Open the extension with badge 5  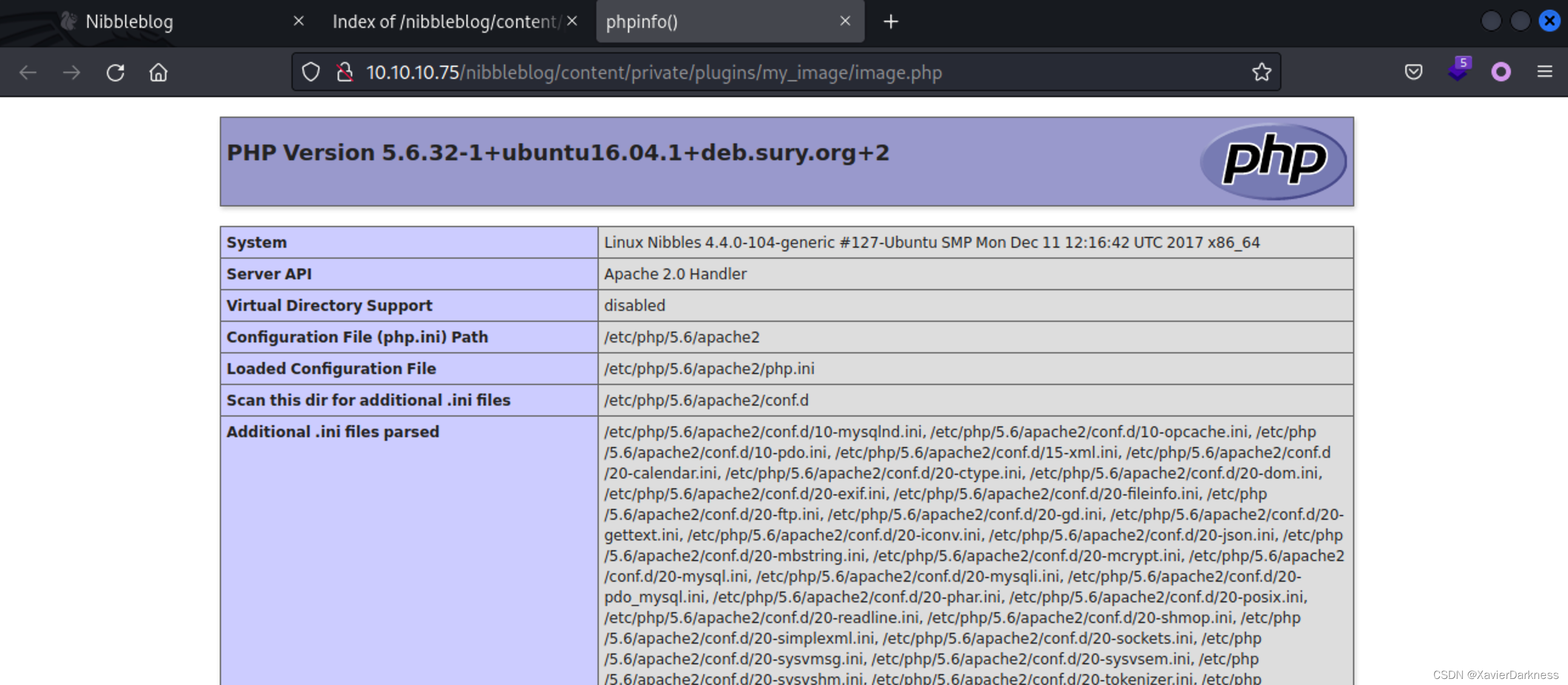click(x=1459, y=69)
